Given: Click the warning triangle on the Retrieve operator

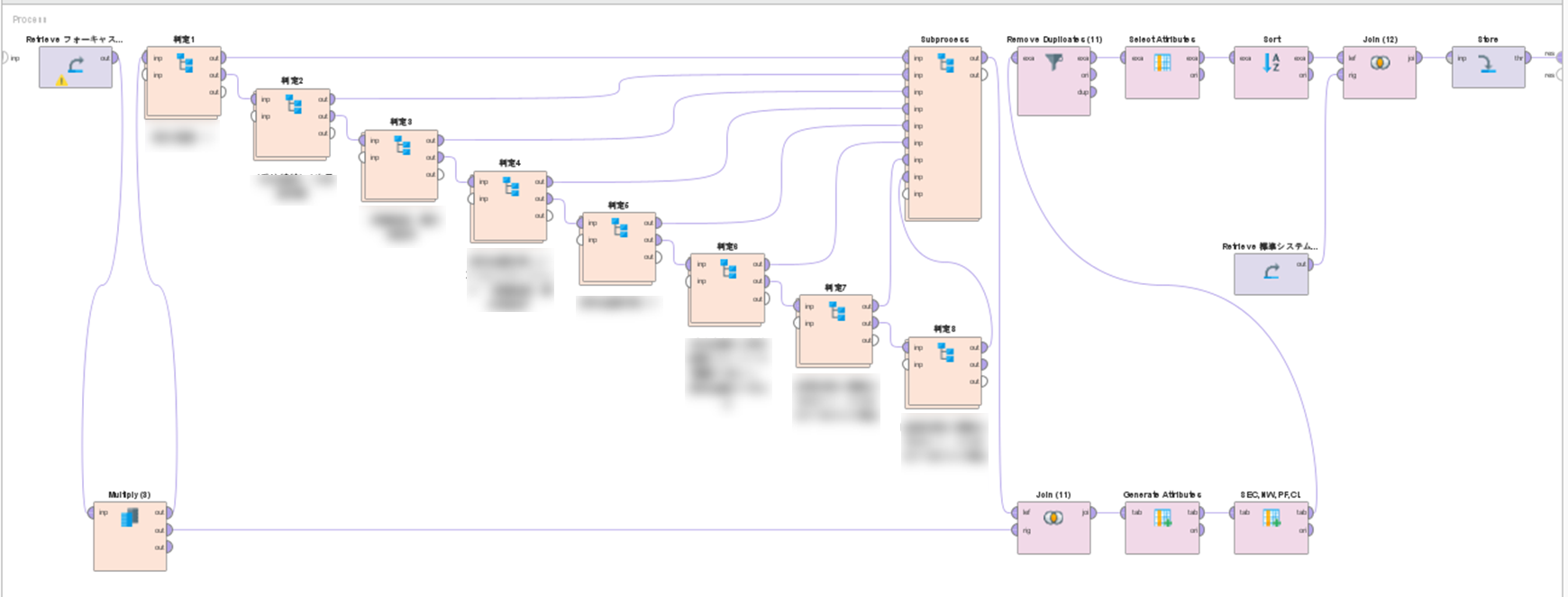Looking at the screenshot, I should [61, 80].
